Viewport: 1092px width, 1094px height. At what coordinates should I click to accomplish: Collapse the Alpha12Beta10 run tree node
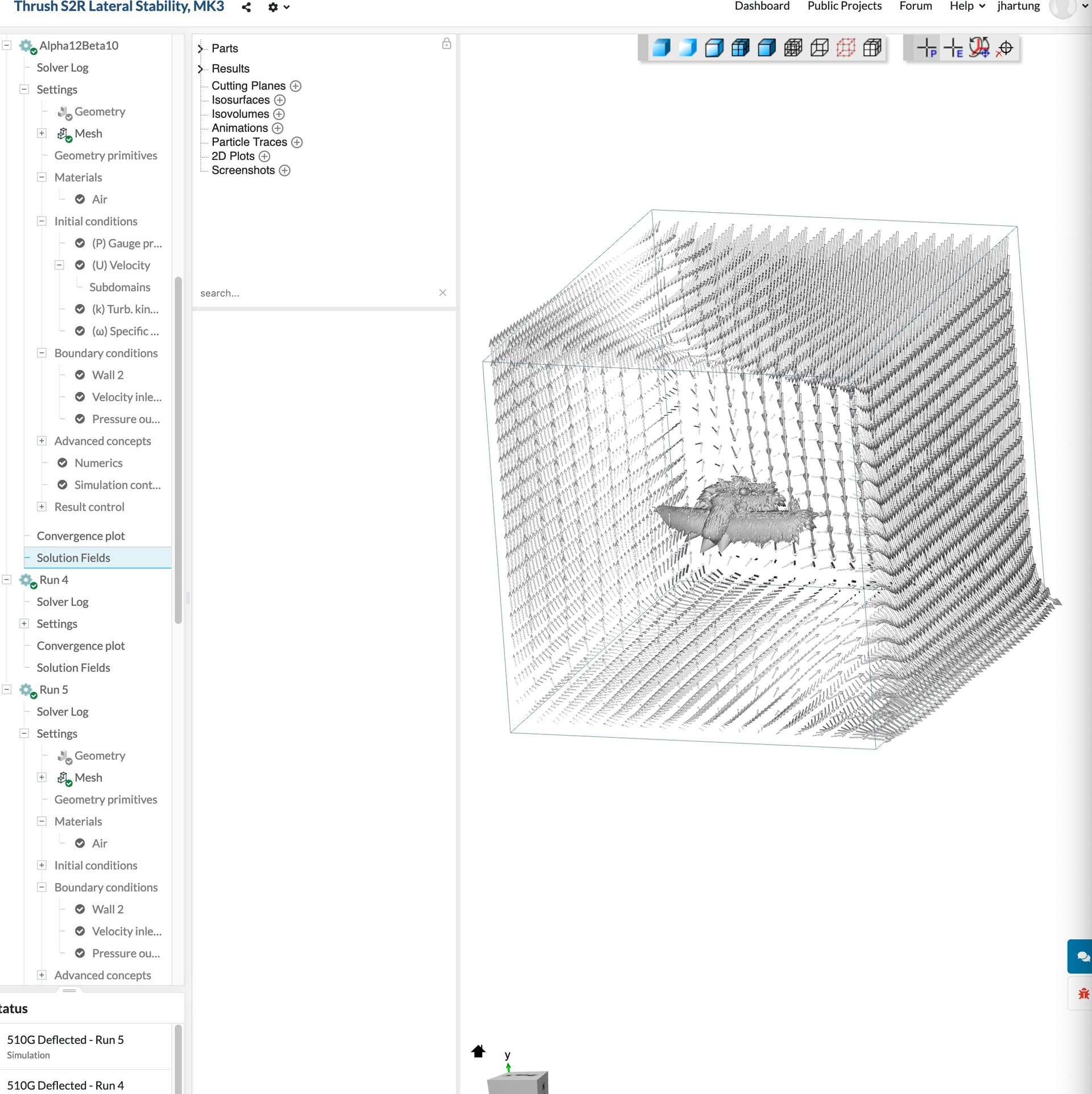[x=7, y=45]
